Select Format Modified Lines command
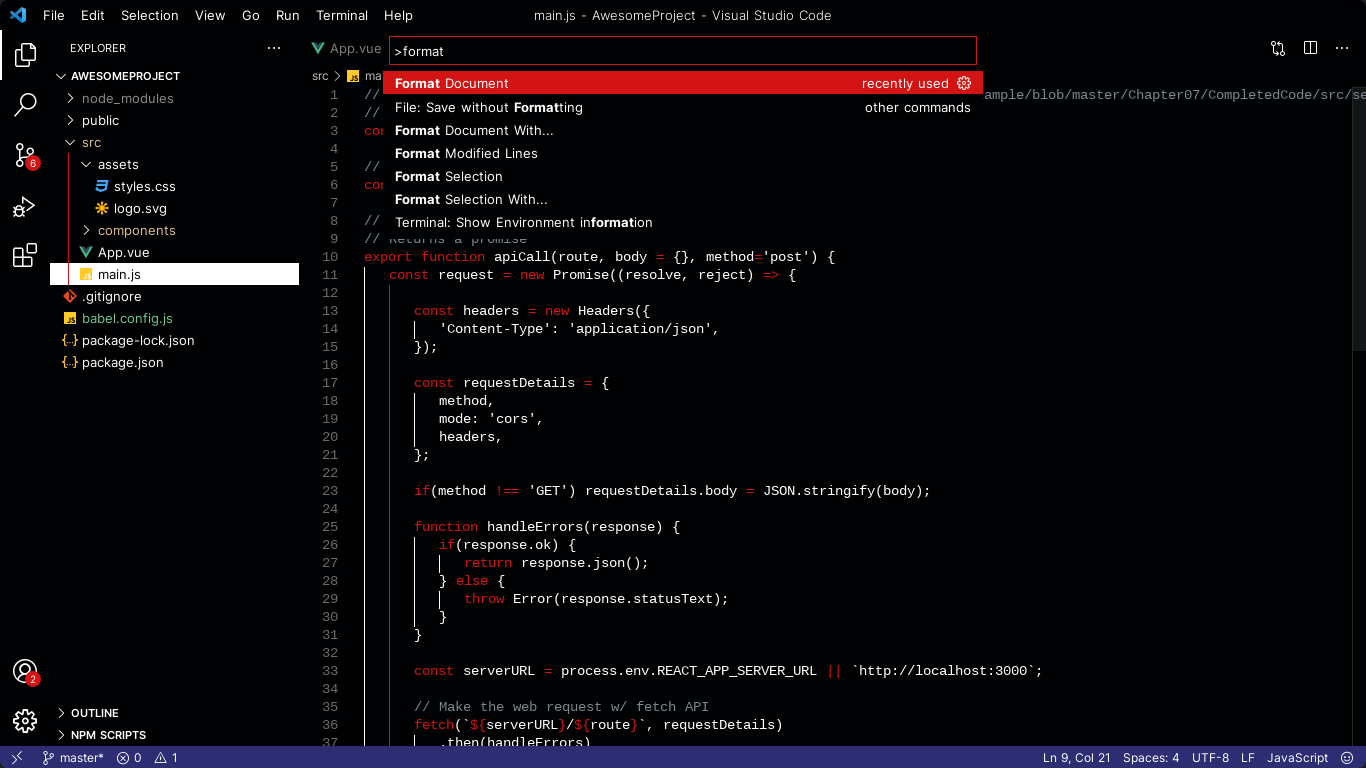Viewport: 1366px width, 768px height. point(683,153)
